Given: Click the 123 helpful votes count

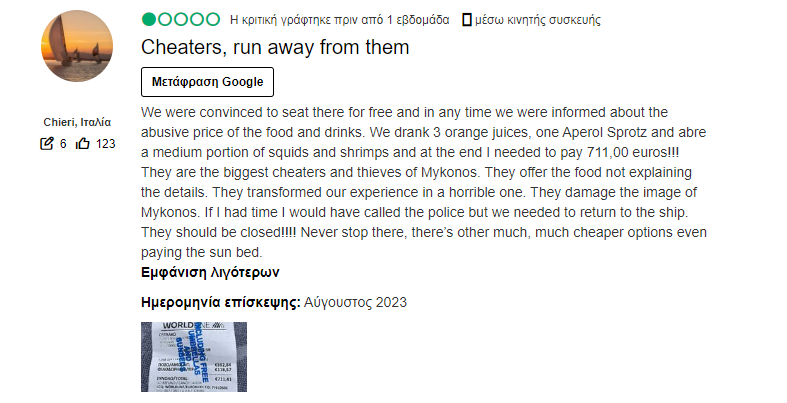Looking at the screenshot, I should pyautogui.click(x=105, y=144).
